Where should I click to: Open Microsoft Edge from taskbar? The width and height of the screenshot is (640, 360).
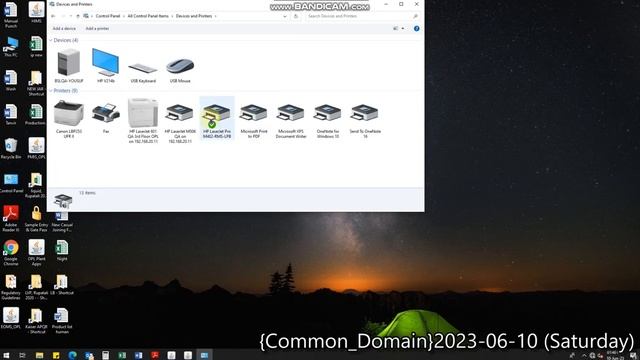click(x=73, y=355)
